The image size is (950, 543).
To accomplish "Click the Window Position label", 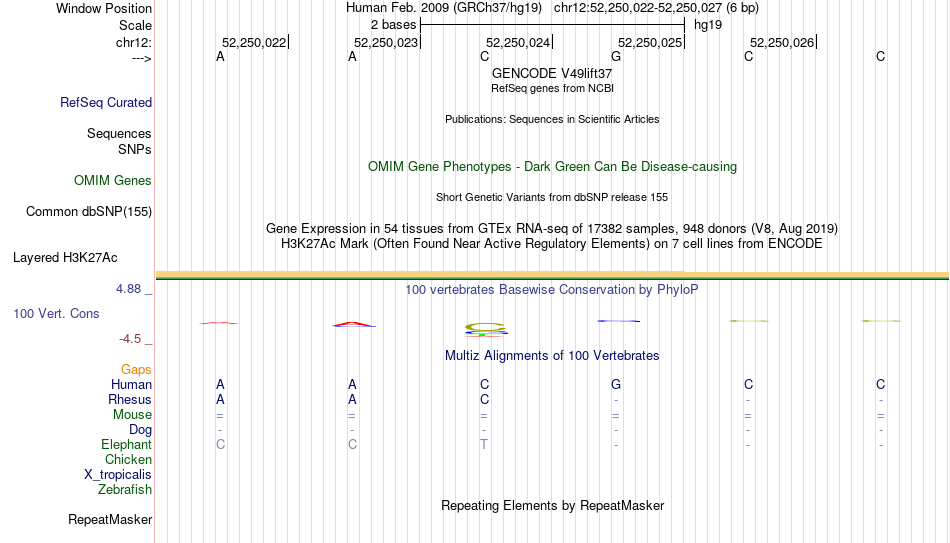I will [104, 8].
